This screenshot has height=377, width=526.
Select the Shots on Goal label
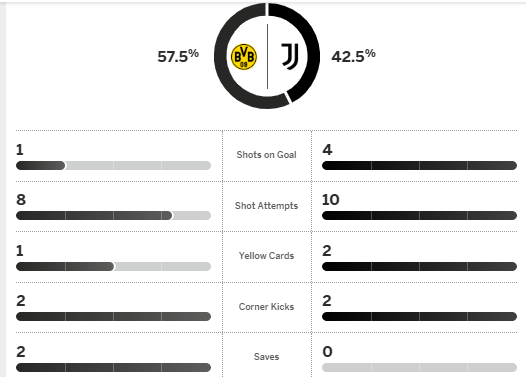click(x=266, y=155)
